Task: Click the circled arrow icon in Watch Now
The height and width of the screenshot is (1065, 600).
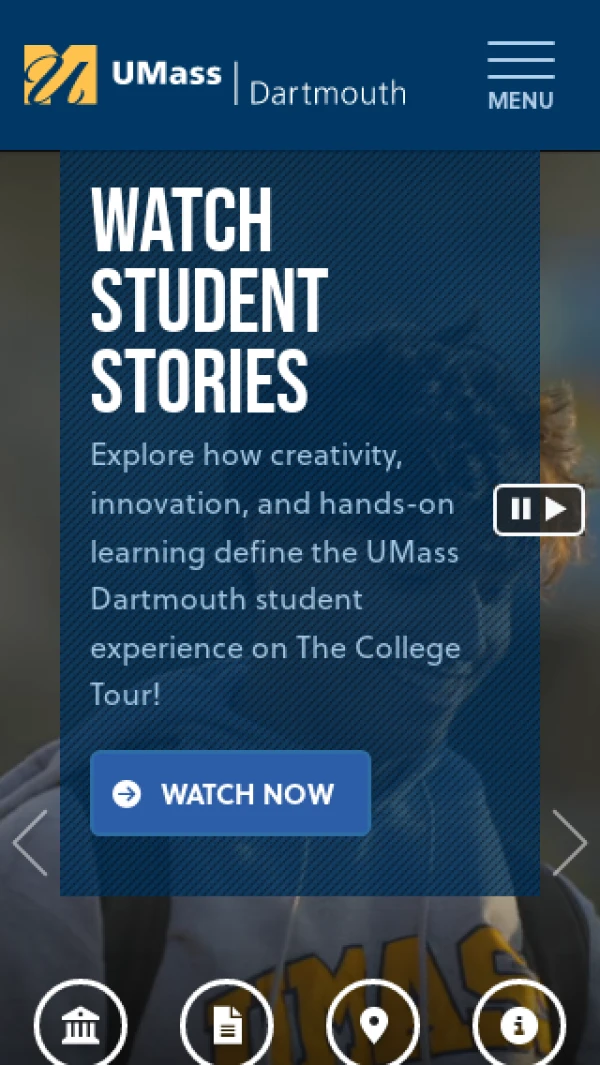Action: click(x=127, y=793)
